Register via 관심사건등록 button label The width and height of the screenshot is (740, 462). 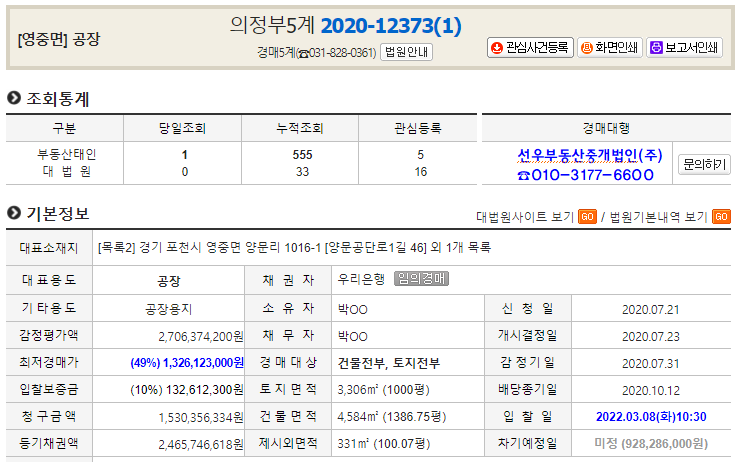coord(537,48)
